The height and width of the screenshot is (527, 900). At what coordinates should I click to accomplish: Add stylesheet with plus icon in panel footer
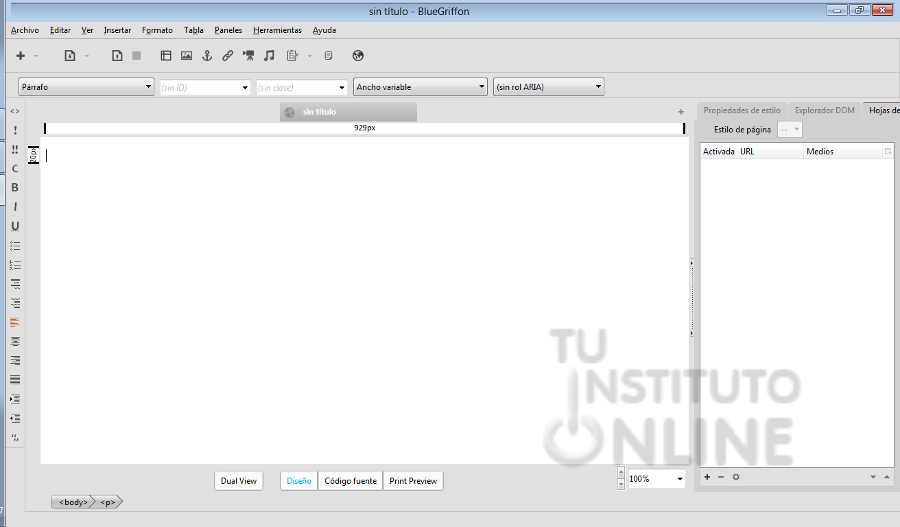click(x=707, y=477)
